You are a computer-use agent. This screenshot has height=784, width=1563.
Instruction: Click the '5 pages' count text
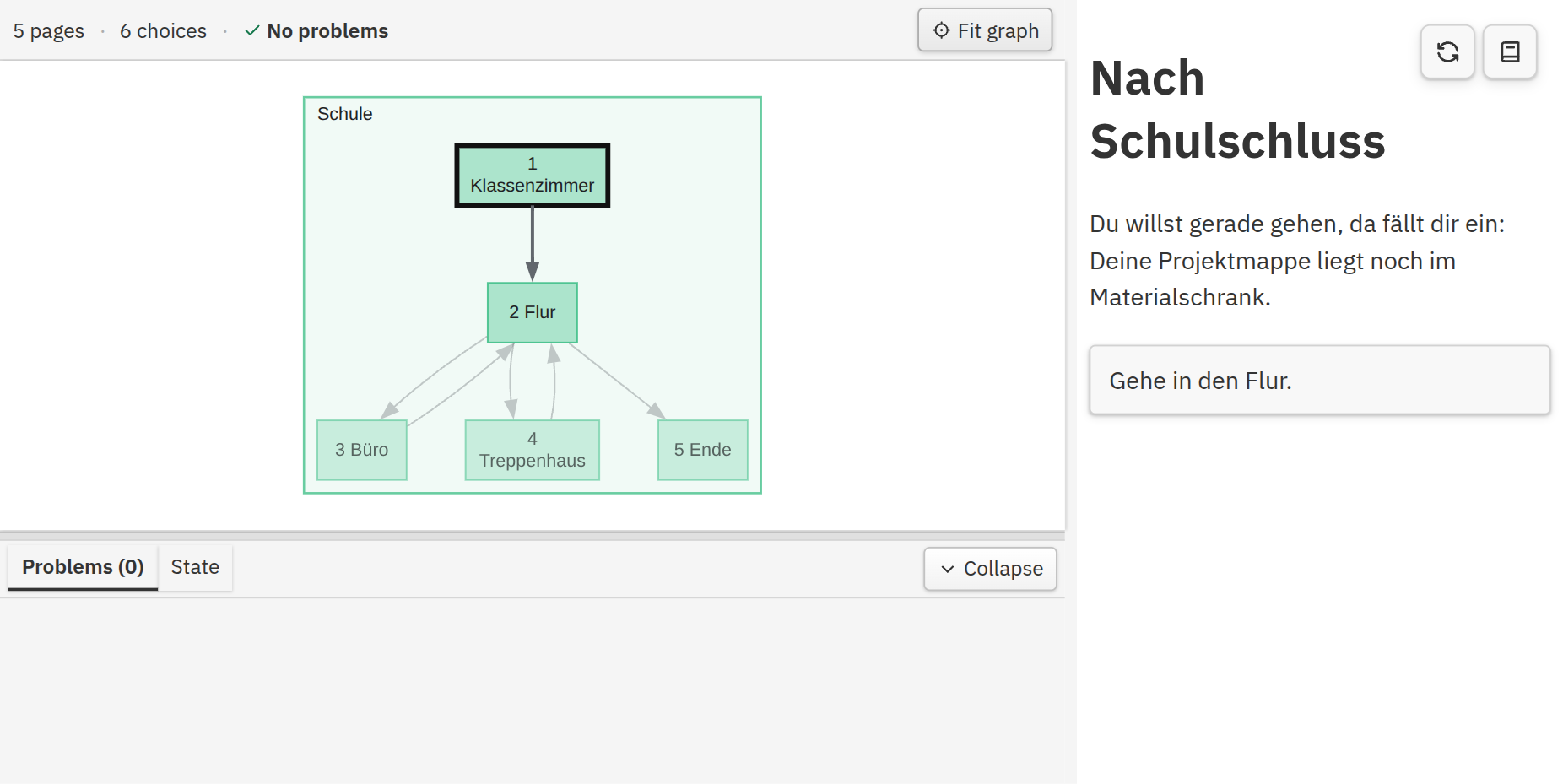(x=49, y=31)
